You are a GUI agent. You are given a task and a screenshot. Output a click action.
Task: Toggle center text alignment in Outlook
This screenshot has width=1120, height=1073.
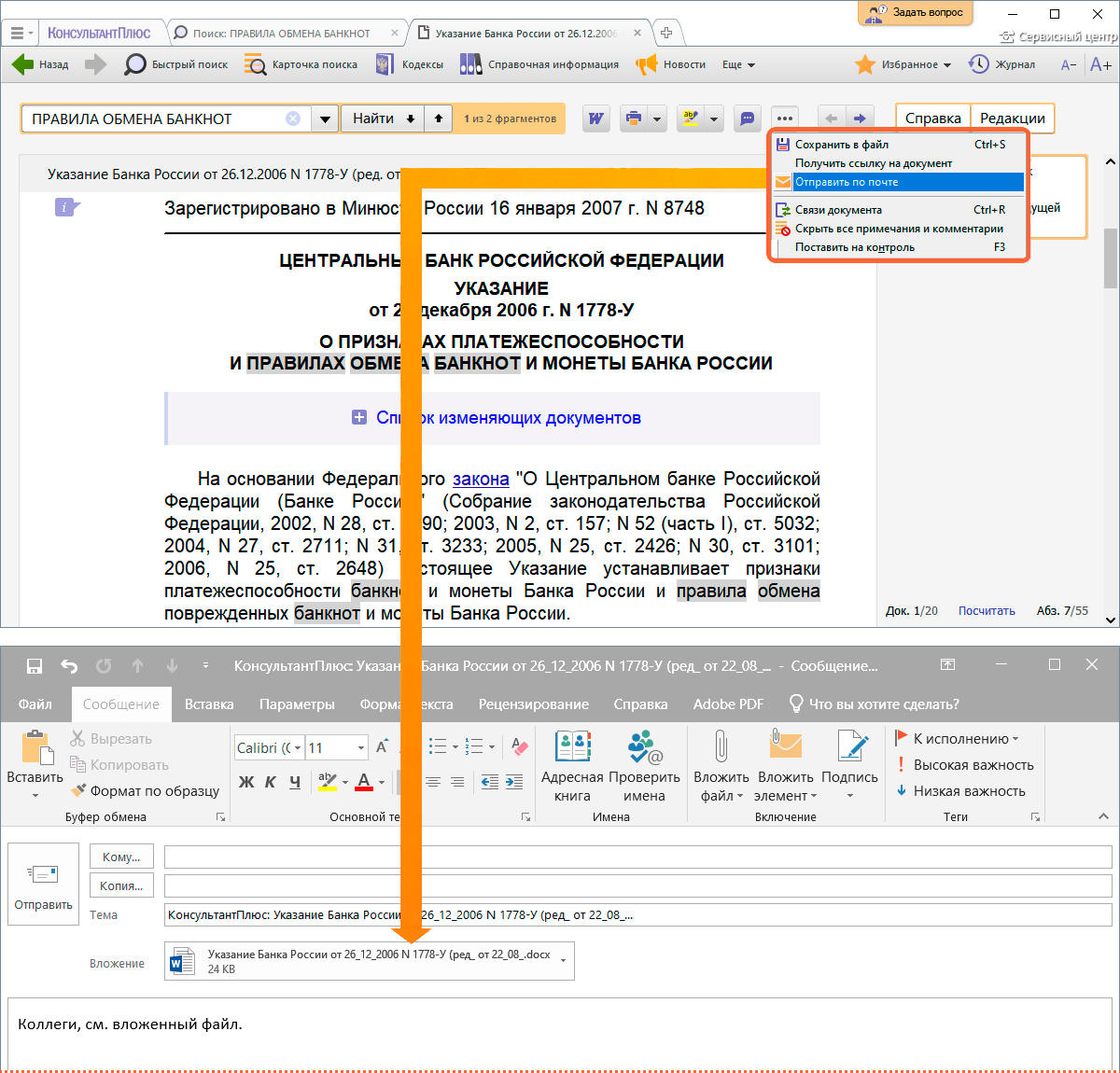tap(433, 782)
